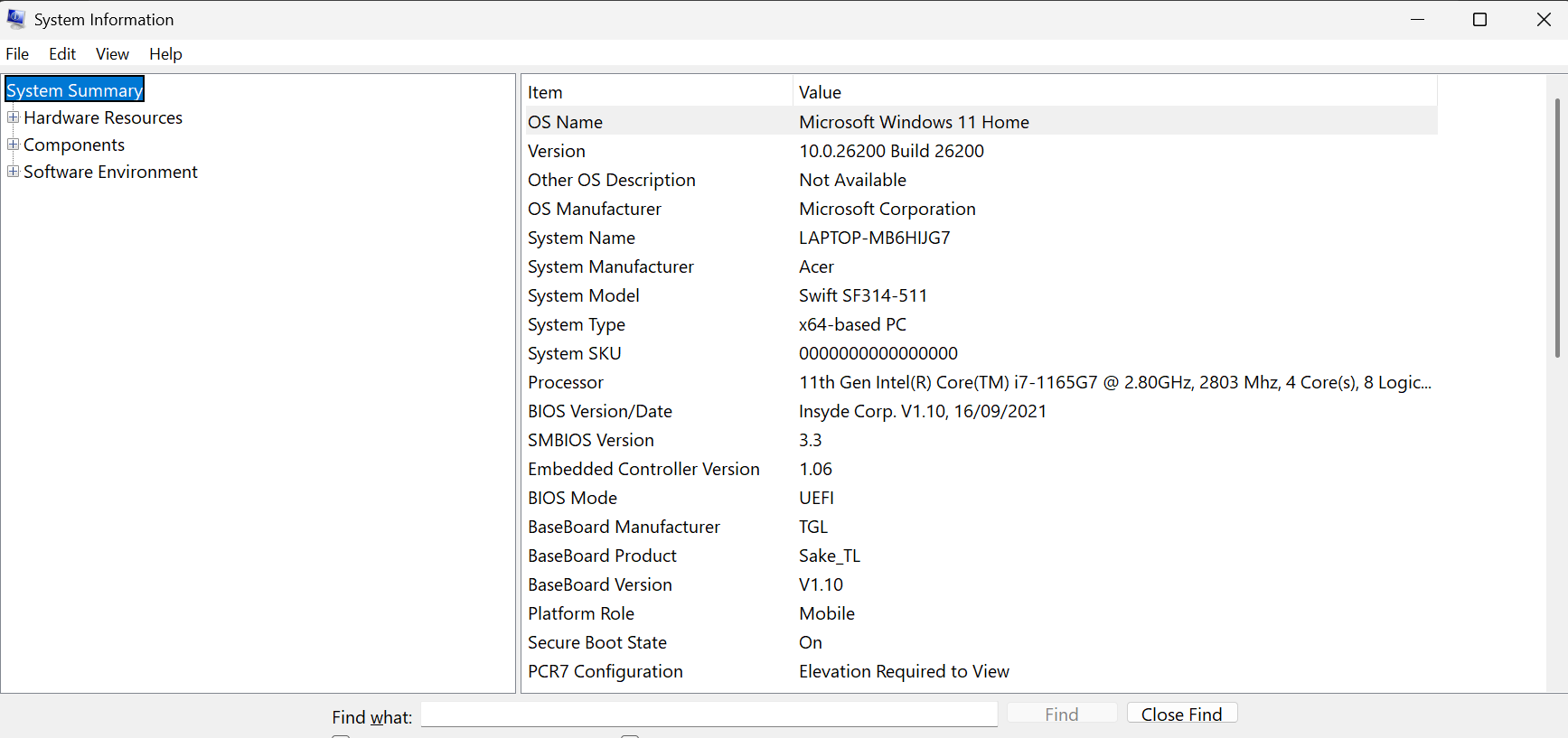Select the Components tree label
The height and width of the screenshot is (738, 1568).
[x=74, y=145]
